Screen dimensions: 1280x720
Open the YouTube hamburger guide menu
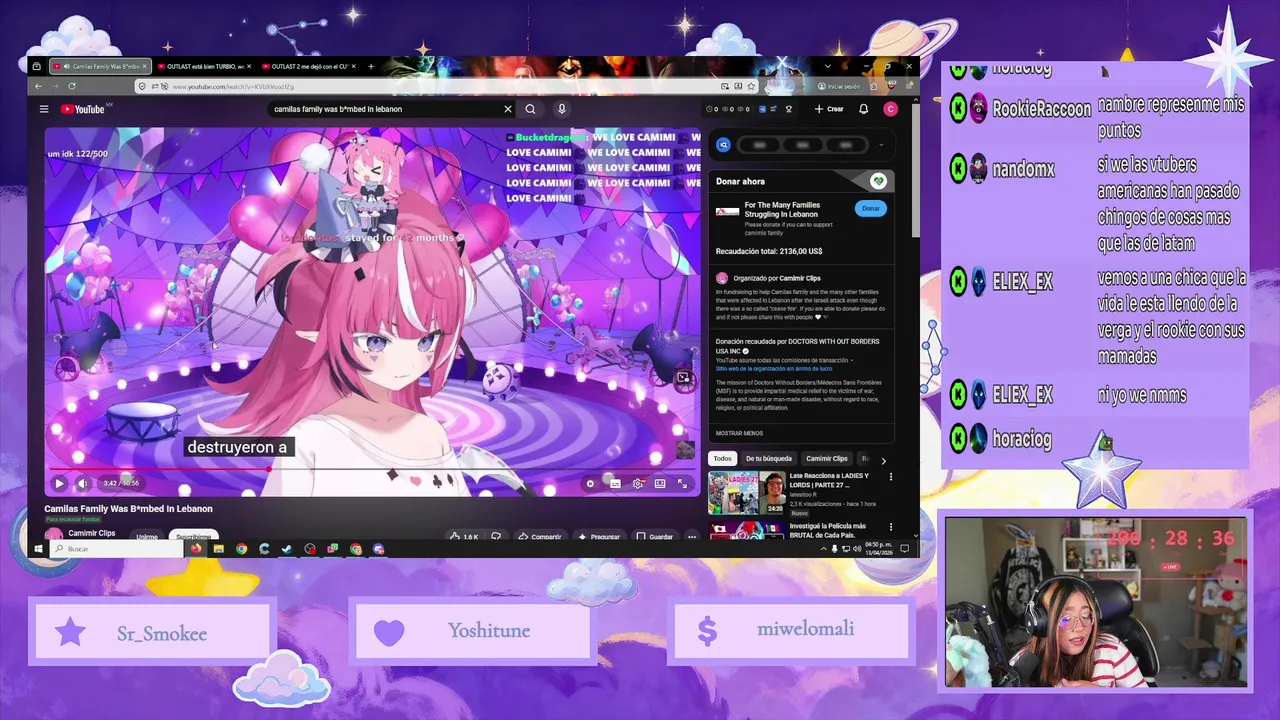[44, 109]
